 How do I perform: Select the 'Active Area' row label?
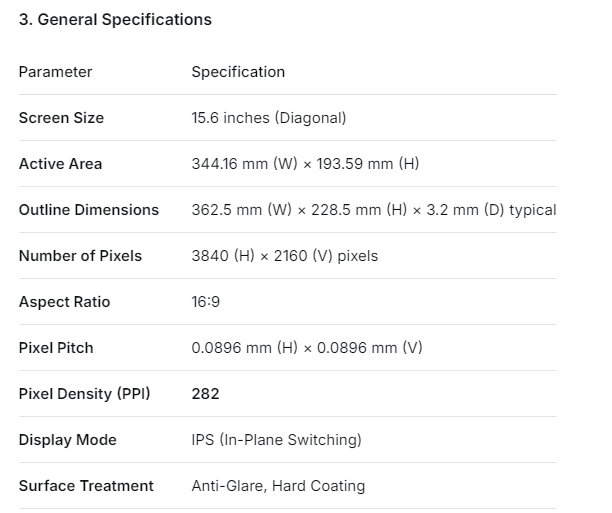click(x=60, y=164)
